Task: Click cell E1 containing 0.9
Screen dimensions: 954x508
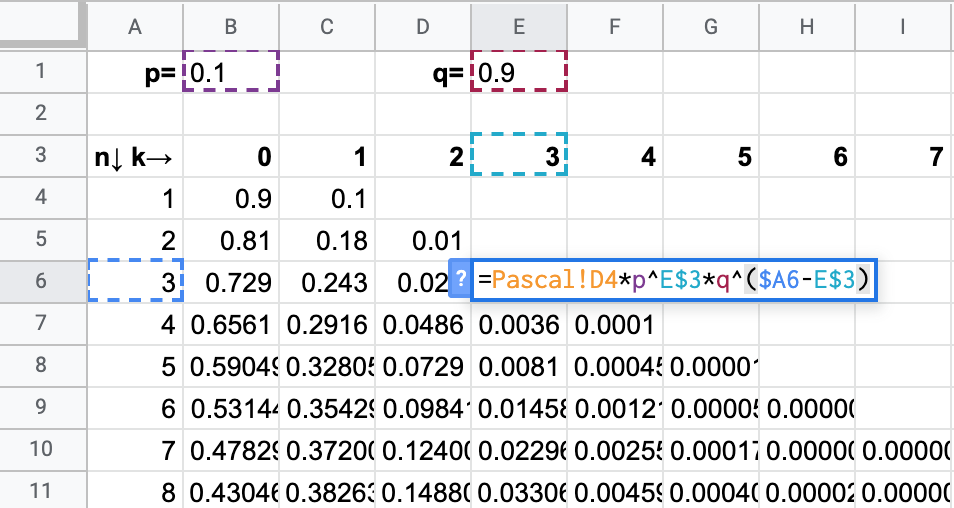Action: (x=519, y=72)
